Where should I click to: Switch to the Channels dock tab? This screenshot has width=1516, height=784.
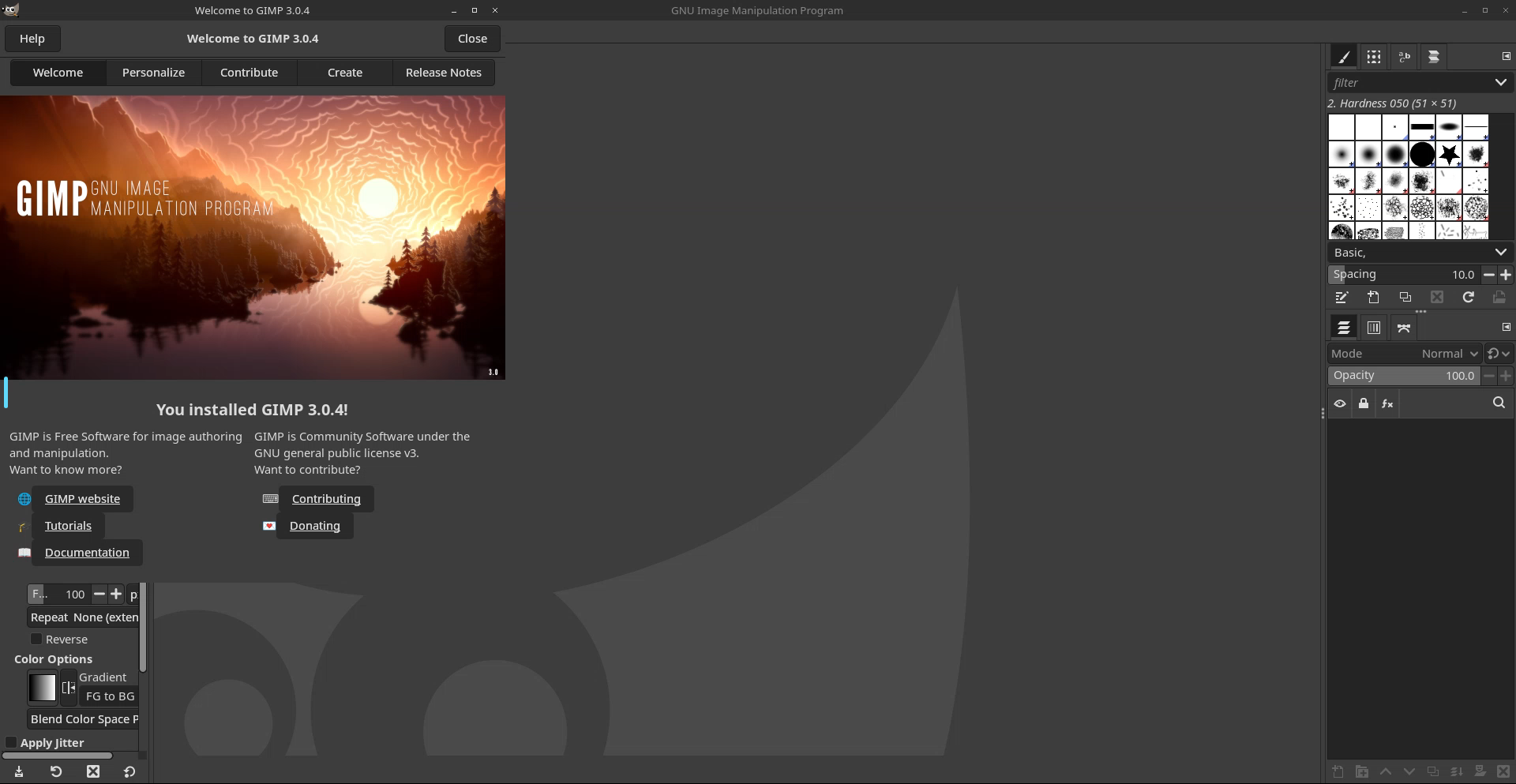click(x=1374, y=328)
